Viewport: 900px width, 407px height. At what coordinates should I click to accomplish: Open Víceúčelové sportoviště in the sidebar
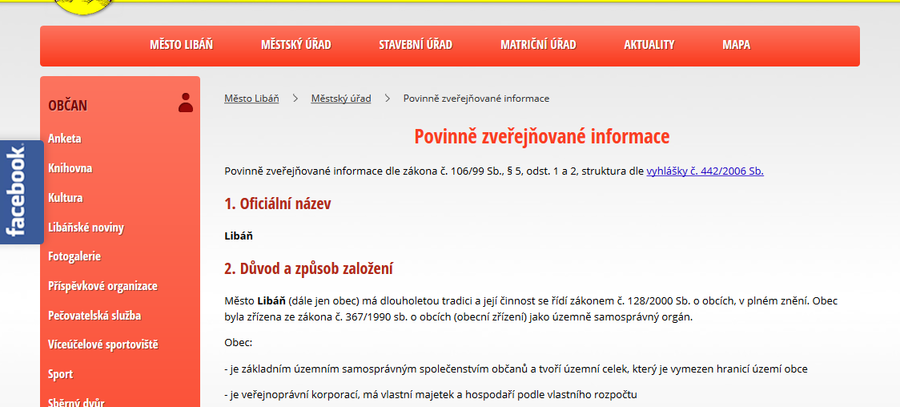click(x=103, y=345)
